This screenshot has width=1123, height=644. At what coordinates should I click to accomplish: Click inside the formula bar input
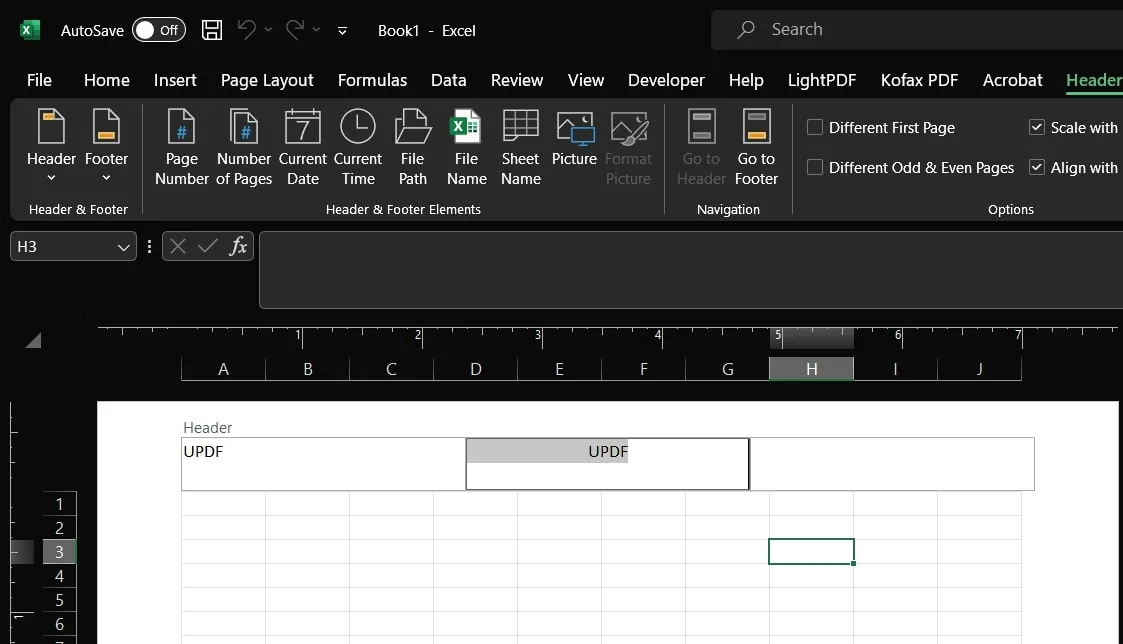coord(691,270)
